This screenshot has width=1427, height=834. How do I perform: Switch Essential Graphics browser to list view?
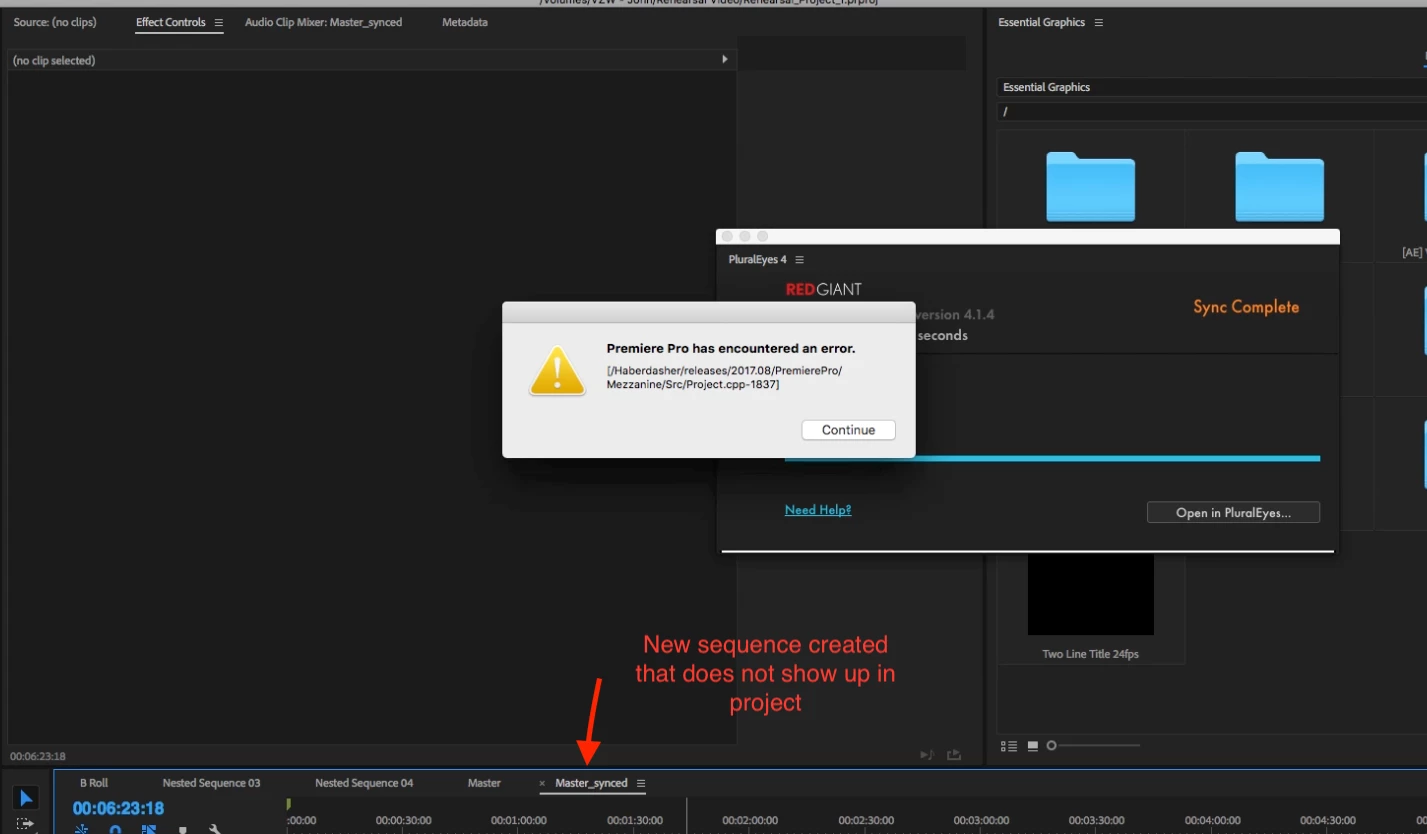pyautogui.click(x=1010, y=746)
